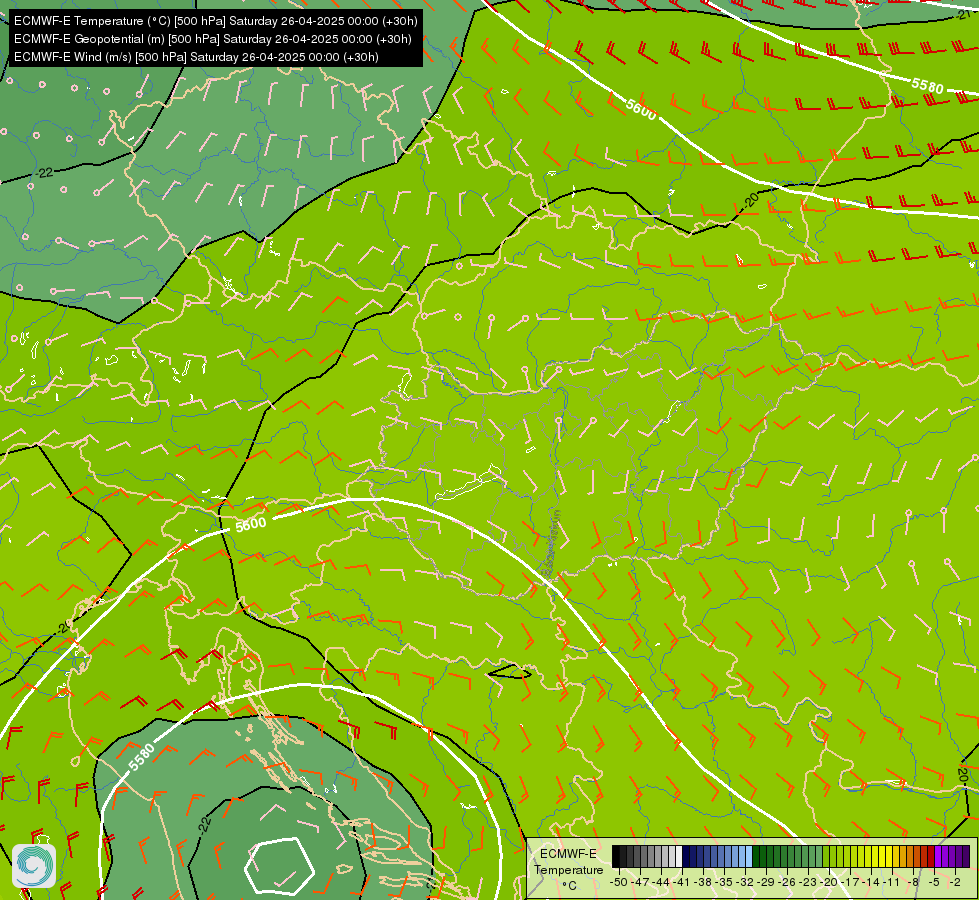
Task: Click the legend tick label '-5'
Action: [x=934, y=882]
